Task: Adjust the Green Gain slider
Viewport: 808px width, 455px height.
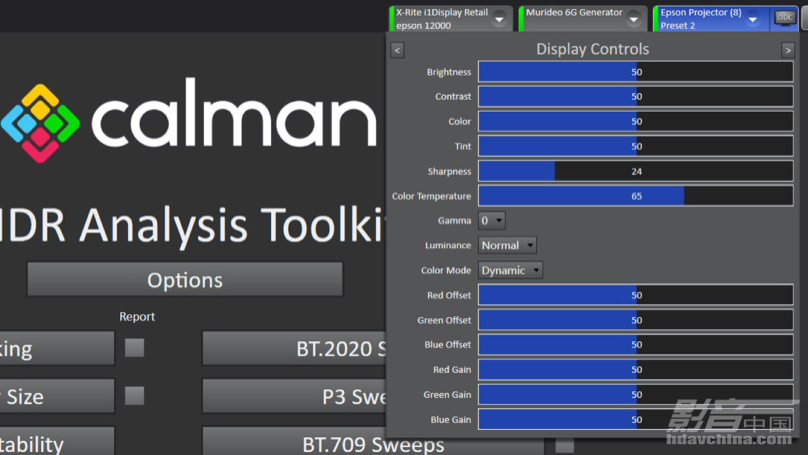Action: pos(636,394)
